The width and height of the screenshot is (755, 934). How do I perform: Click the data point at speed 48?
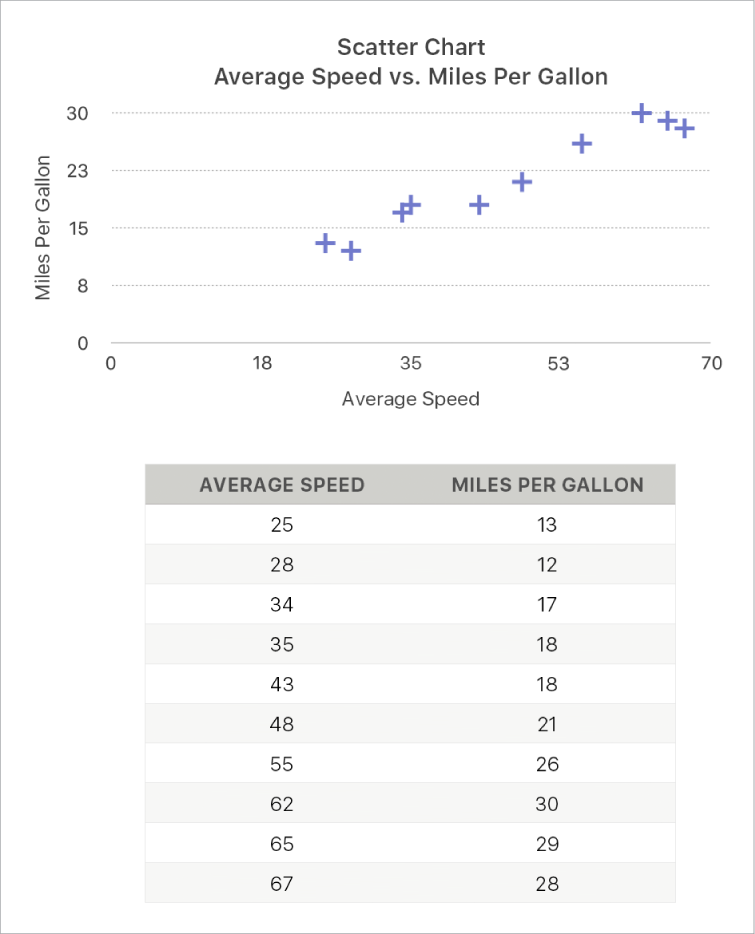tap(522, 182)
